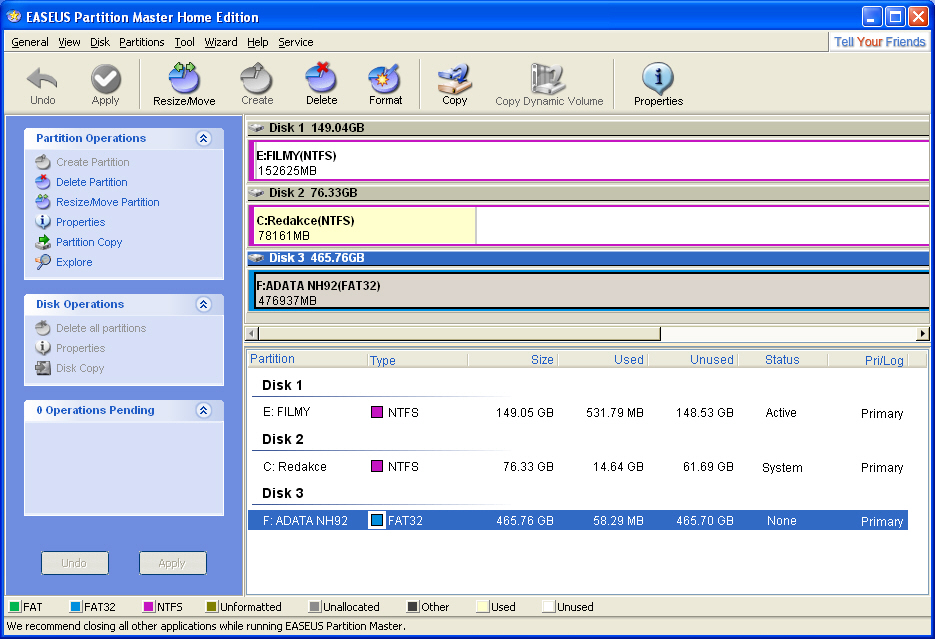
Task: Collapse the Disk Operations panel
Action: tap(204, 305)
